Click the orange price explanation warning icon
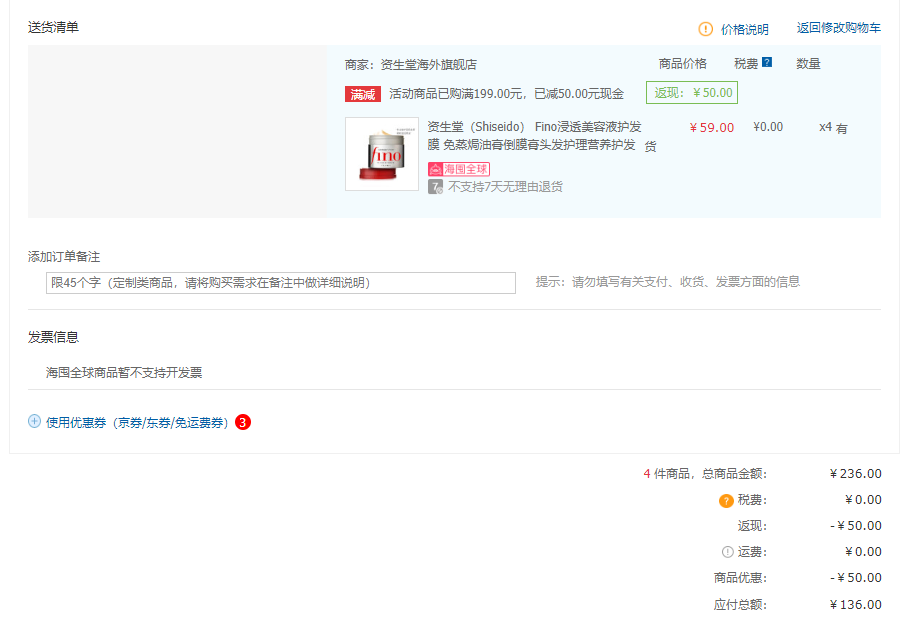The height and width of the screenshot is (626, 902). pos(705,29)
